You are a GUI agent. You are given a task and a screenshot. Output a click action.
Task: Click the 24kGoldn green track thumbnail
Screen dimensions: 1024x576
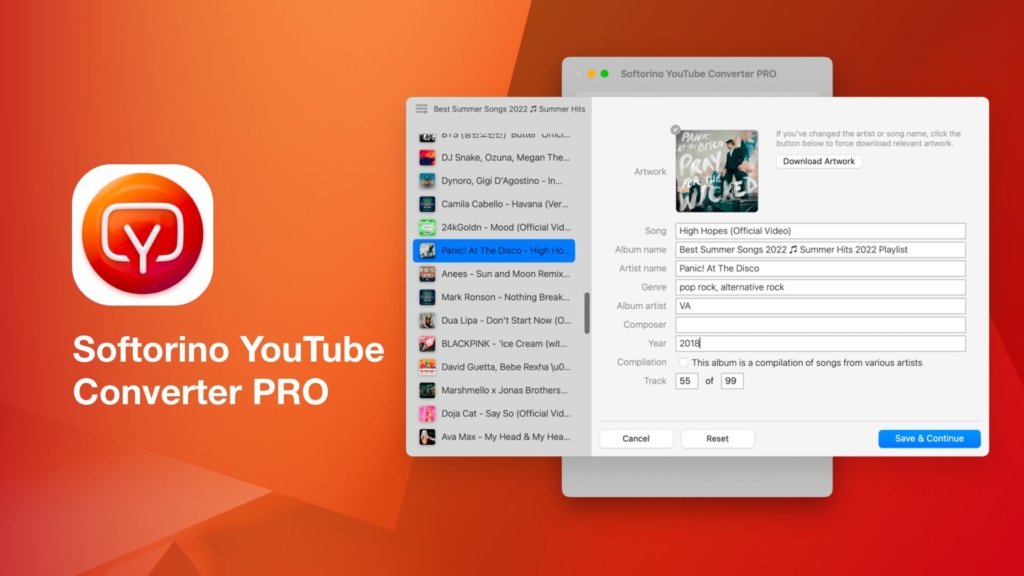coord(427,227)
